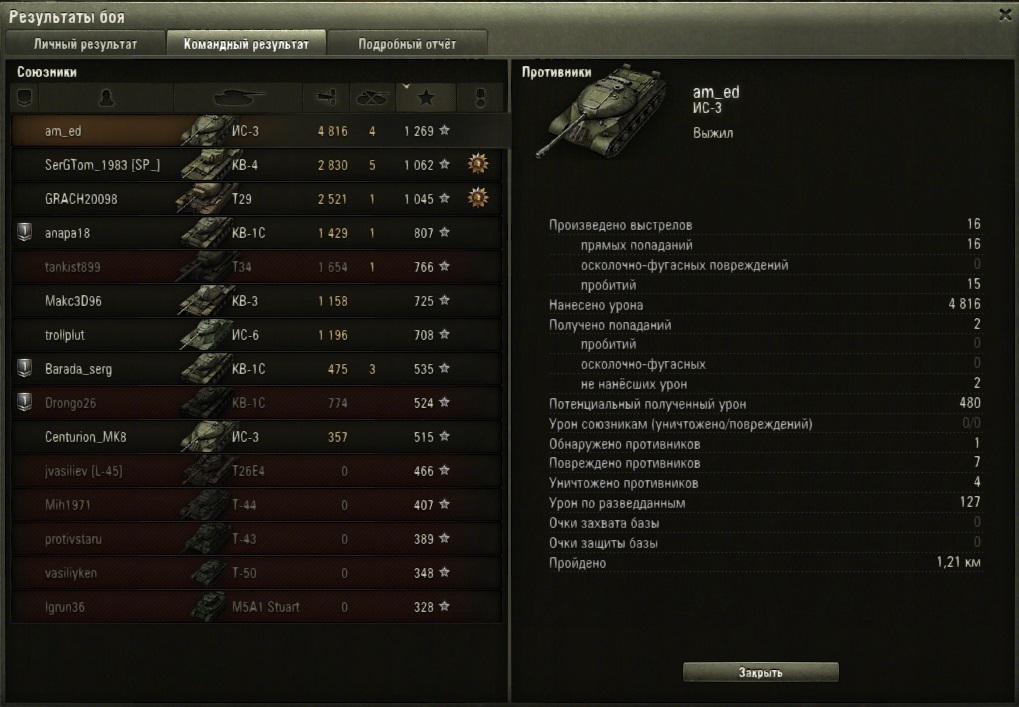Sort allies by player name silhouette icon
Image resolution: width=1019 pixels, height=707 pixels.
point(106,98)
